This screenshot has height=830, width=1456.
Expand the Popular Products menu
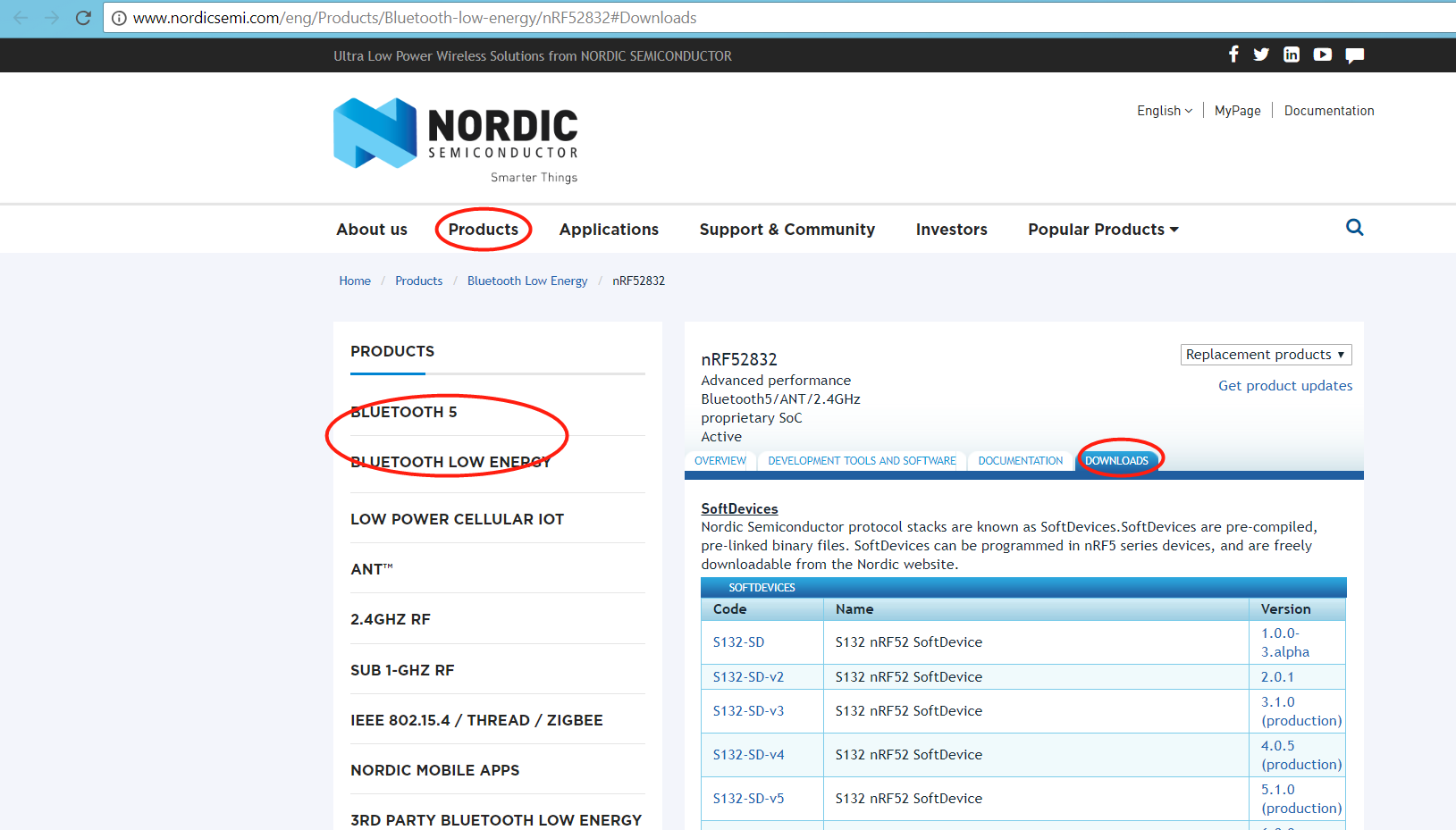1103,230
